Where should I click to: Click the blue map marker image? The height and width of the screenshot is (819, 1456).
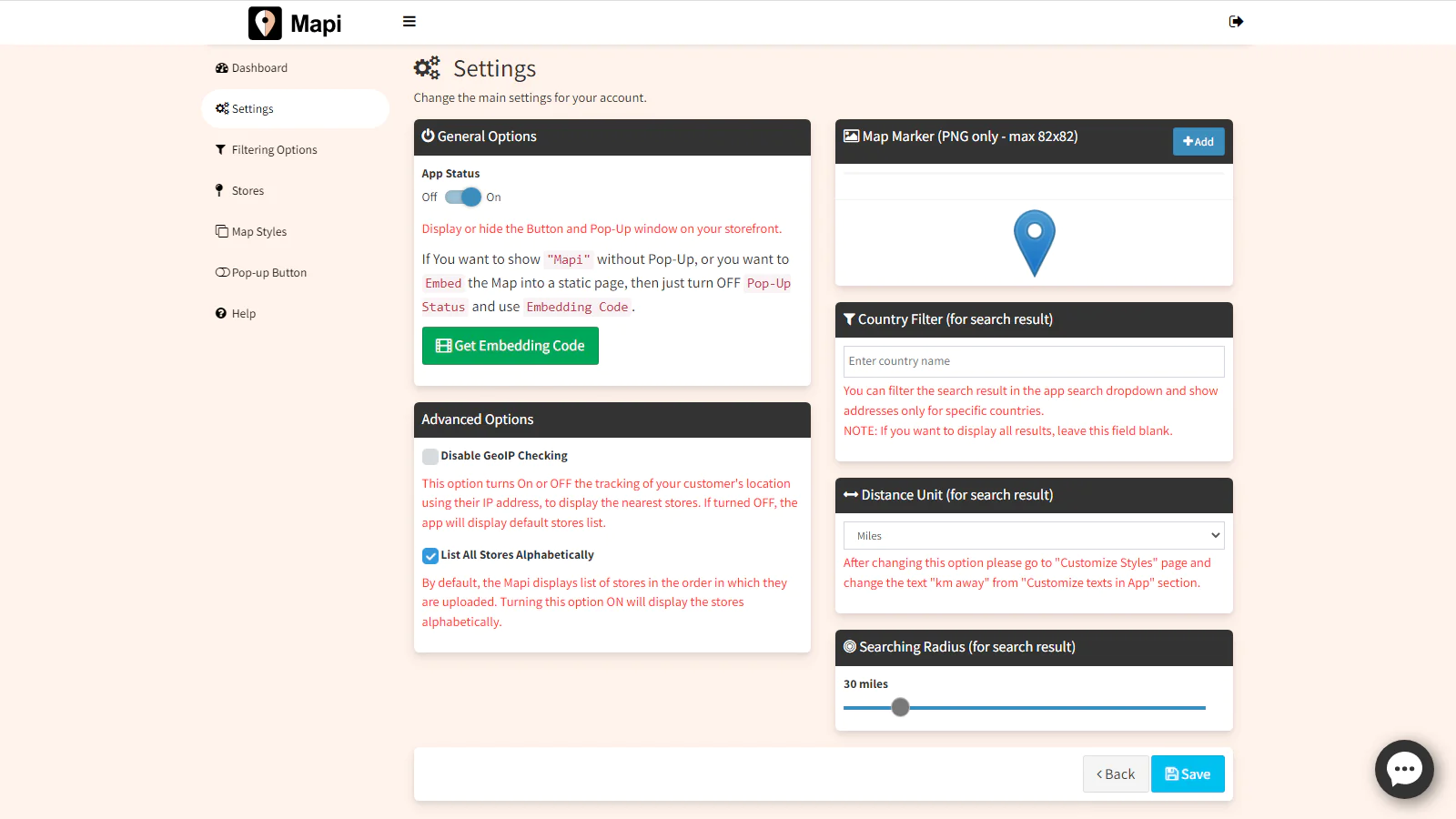[x=1035, y=243]
